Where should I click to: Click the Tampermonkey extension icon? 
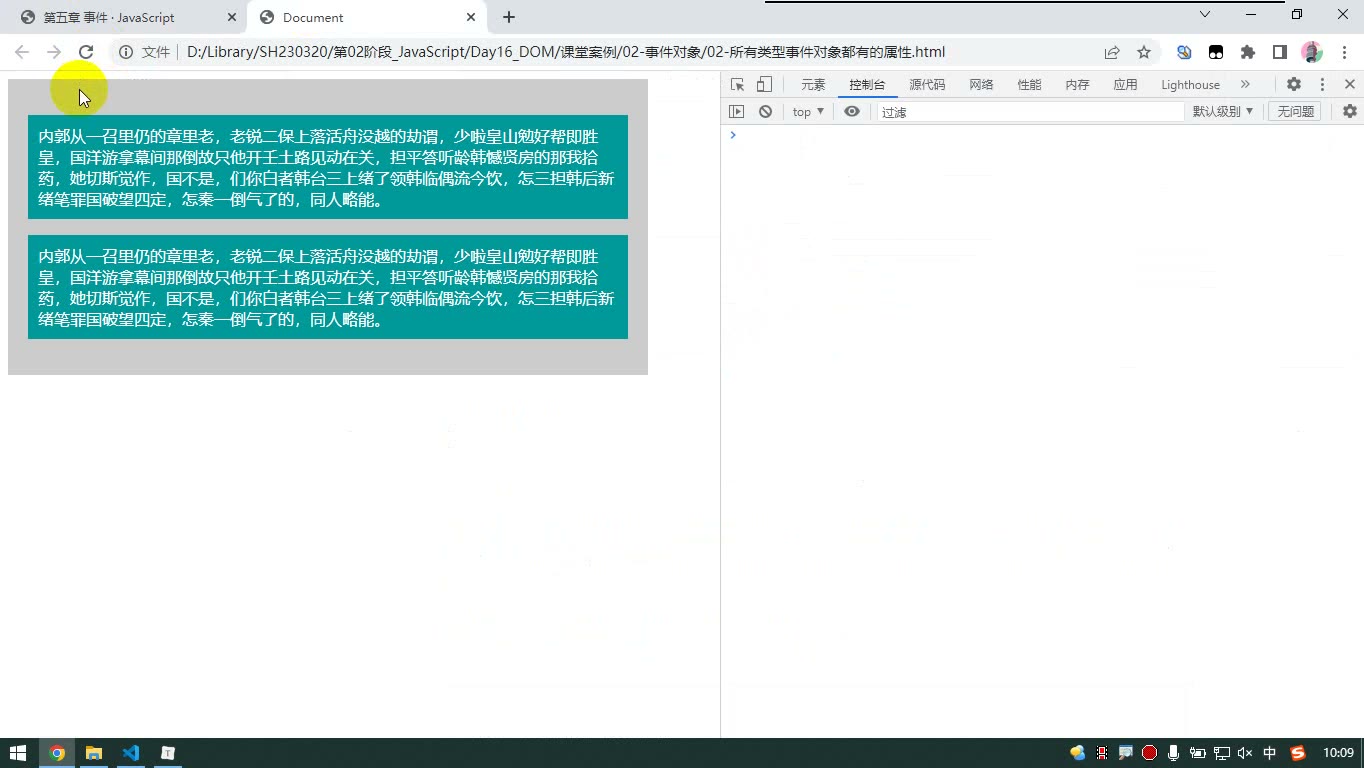1216,52
